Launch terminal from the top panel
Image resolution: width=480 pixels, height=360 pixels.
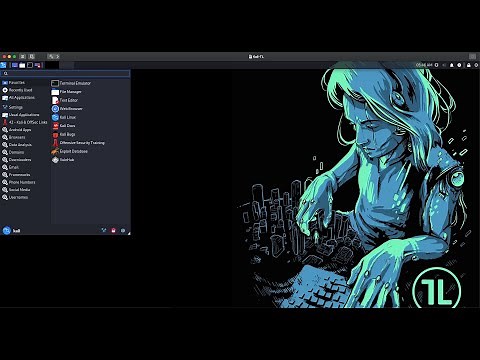30,65
